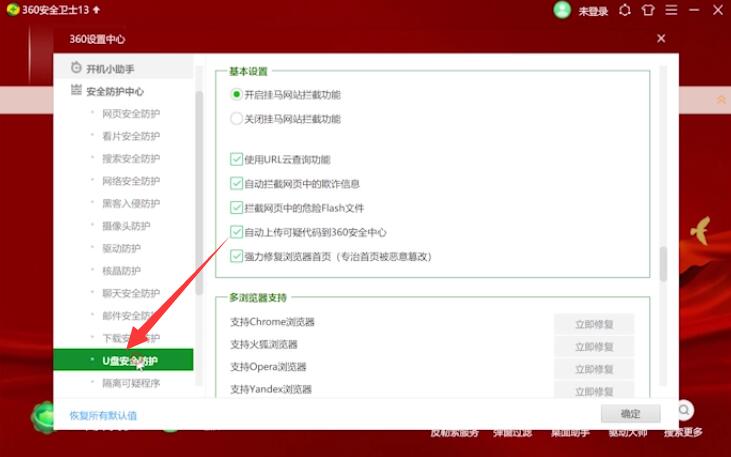Open 弹窗过滤 in main window
The height and width of the screenshot is (457, 731).
point(512,433)
